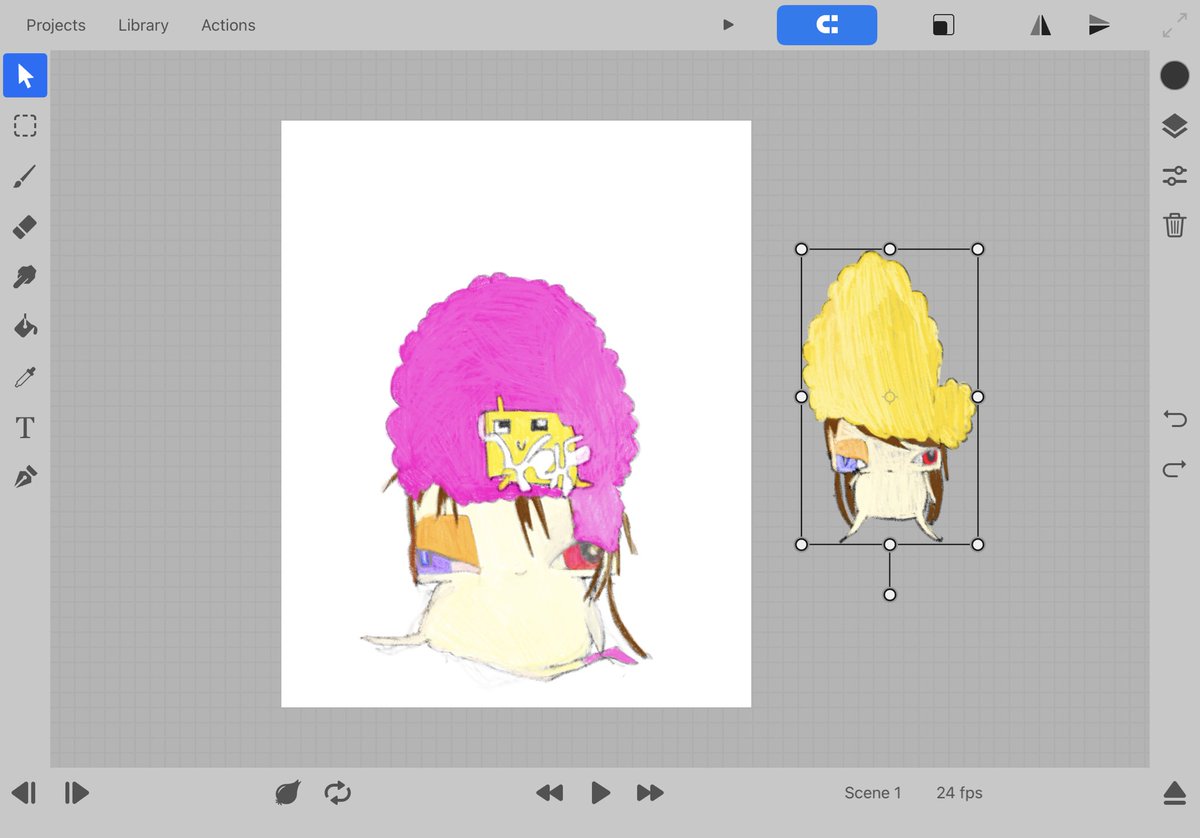Image resolution: width=1200 pixels, height=838 pixels.
Task: Open the Projects menu
Action: coord(56,25)
